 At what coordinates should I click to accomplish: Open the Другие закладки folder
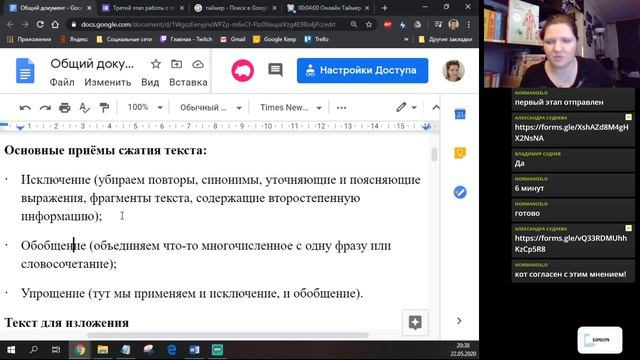pyautogui.click(x=445, y=40)
